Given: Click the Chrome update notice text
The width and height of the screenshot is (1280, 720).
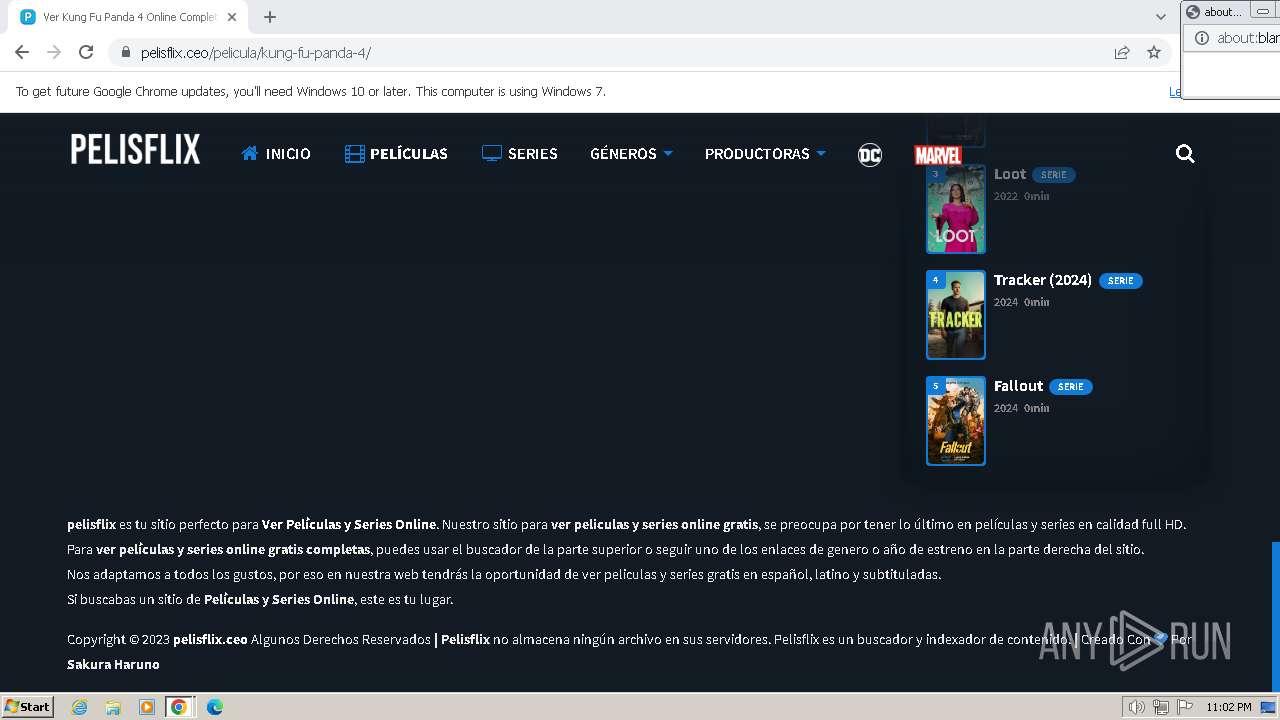Looking at the screenshot, I should 311,91.
